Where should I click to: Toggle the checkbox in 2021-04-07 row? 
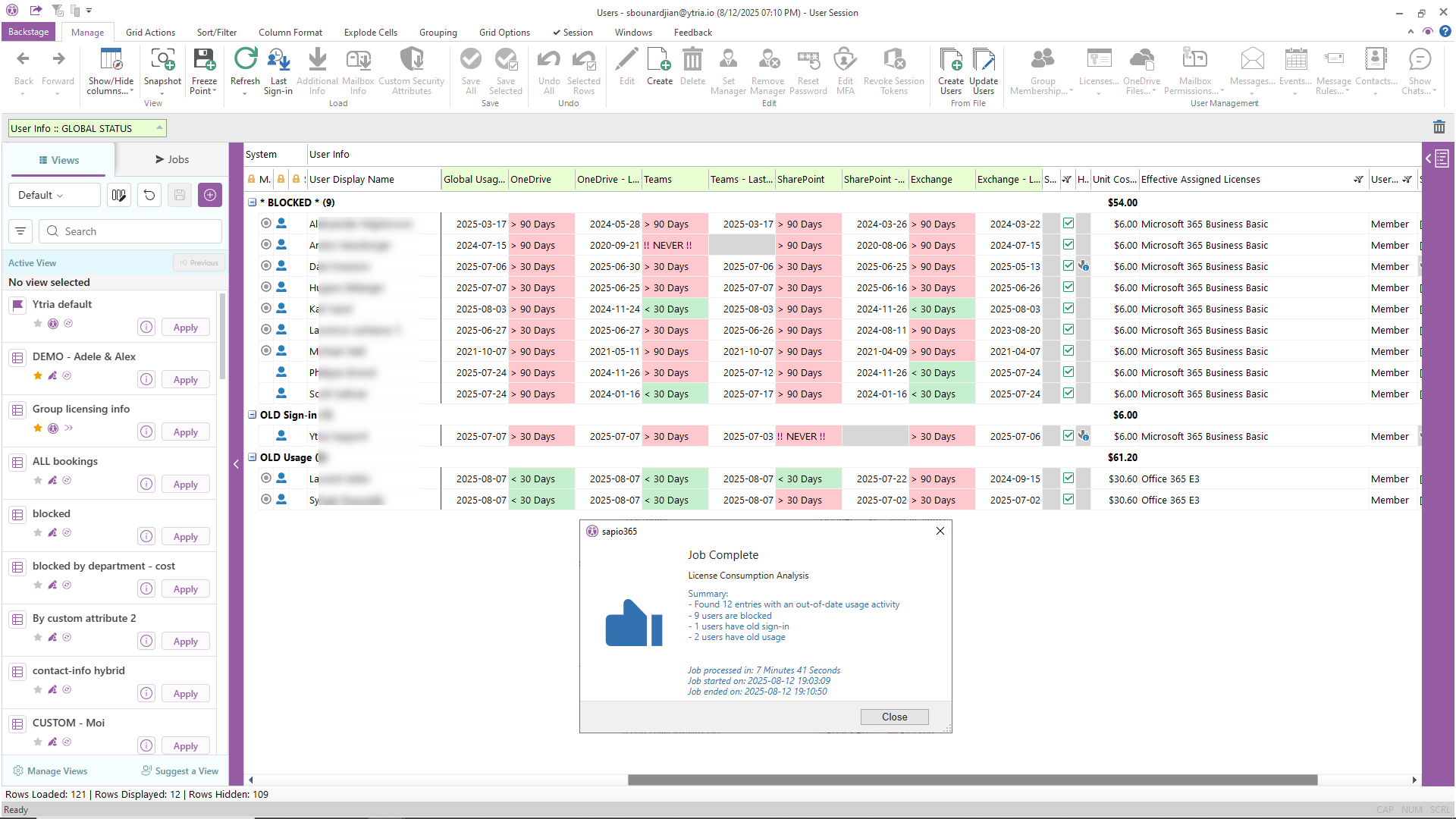click(x=1068, y=351)
